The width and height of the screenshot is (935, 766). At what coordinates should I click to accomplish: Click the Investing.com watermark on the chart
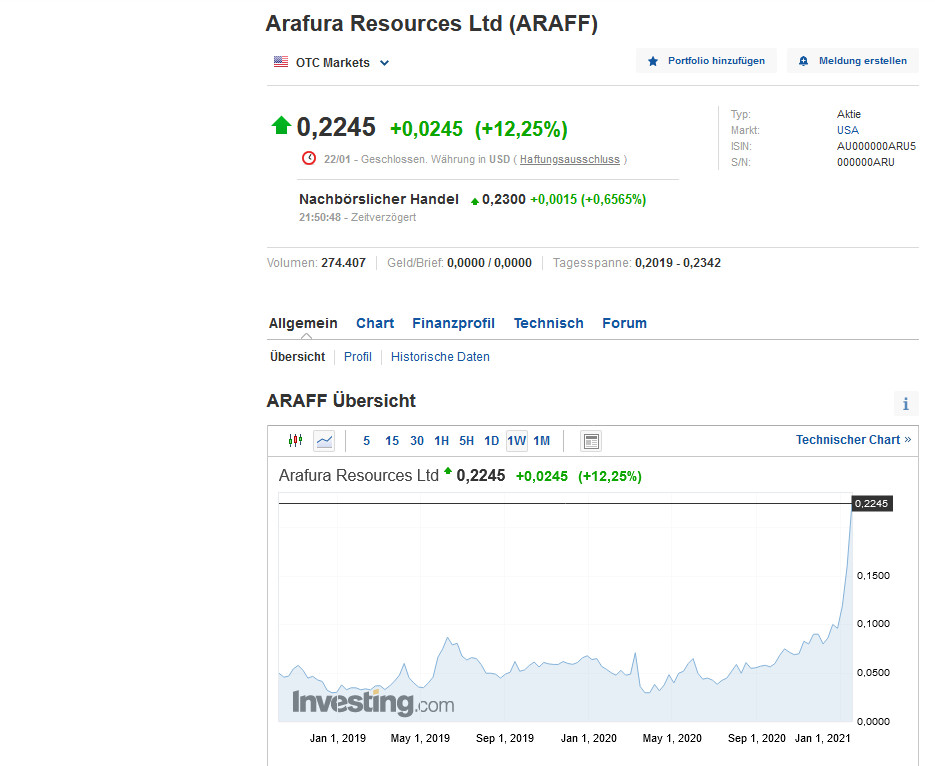click(372, 702)
